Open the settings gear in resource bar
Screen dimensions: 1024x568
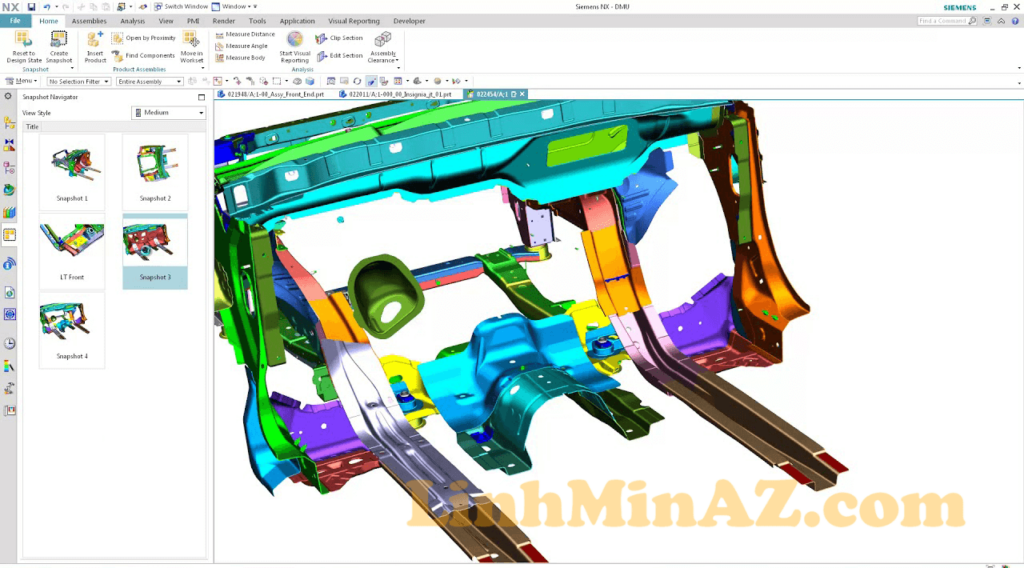[x=8, y=96]
